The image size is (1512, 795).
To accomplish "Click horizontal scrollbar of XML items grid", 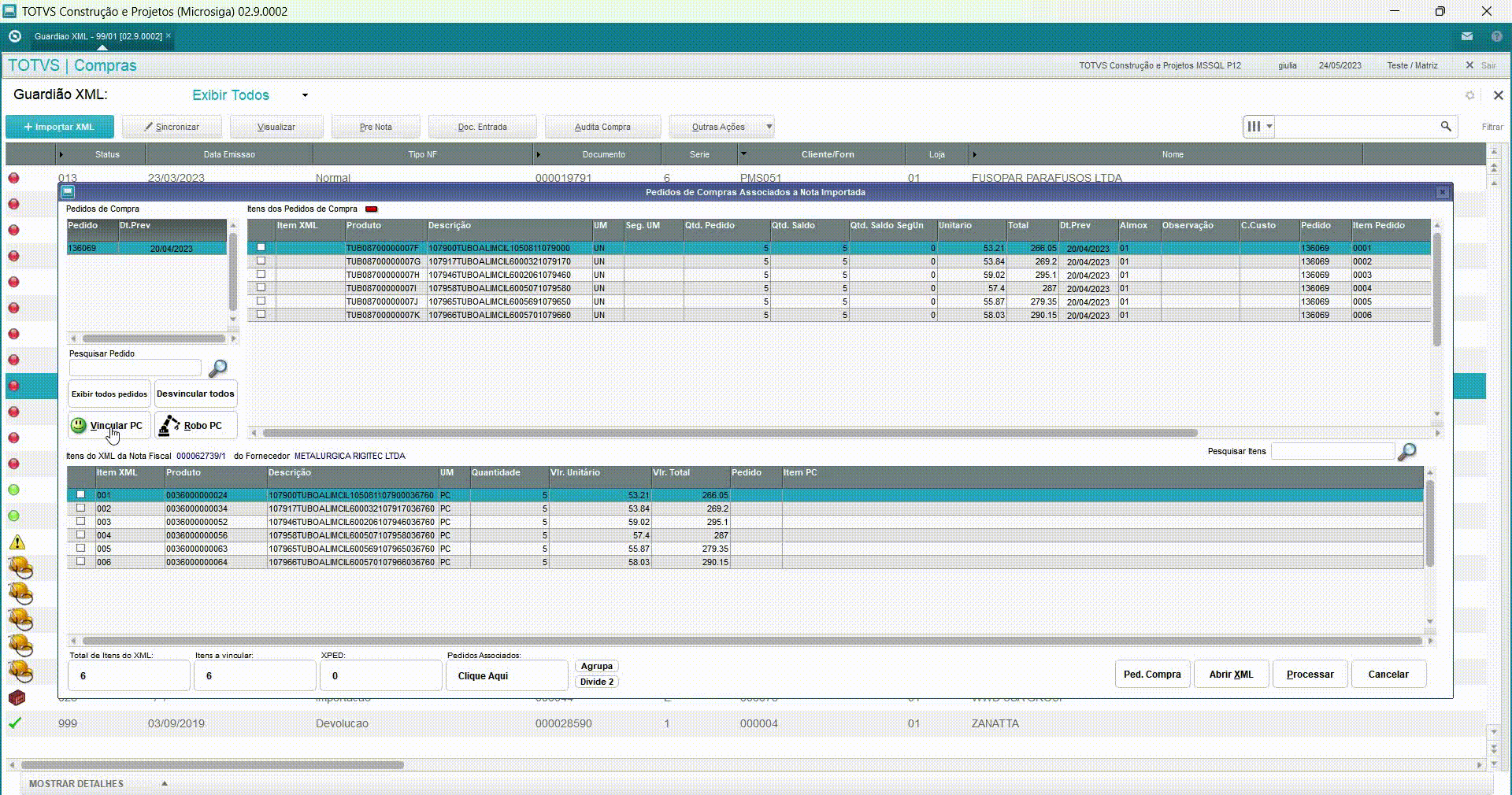I will coord(752,641).
